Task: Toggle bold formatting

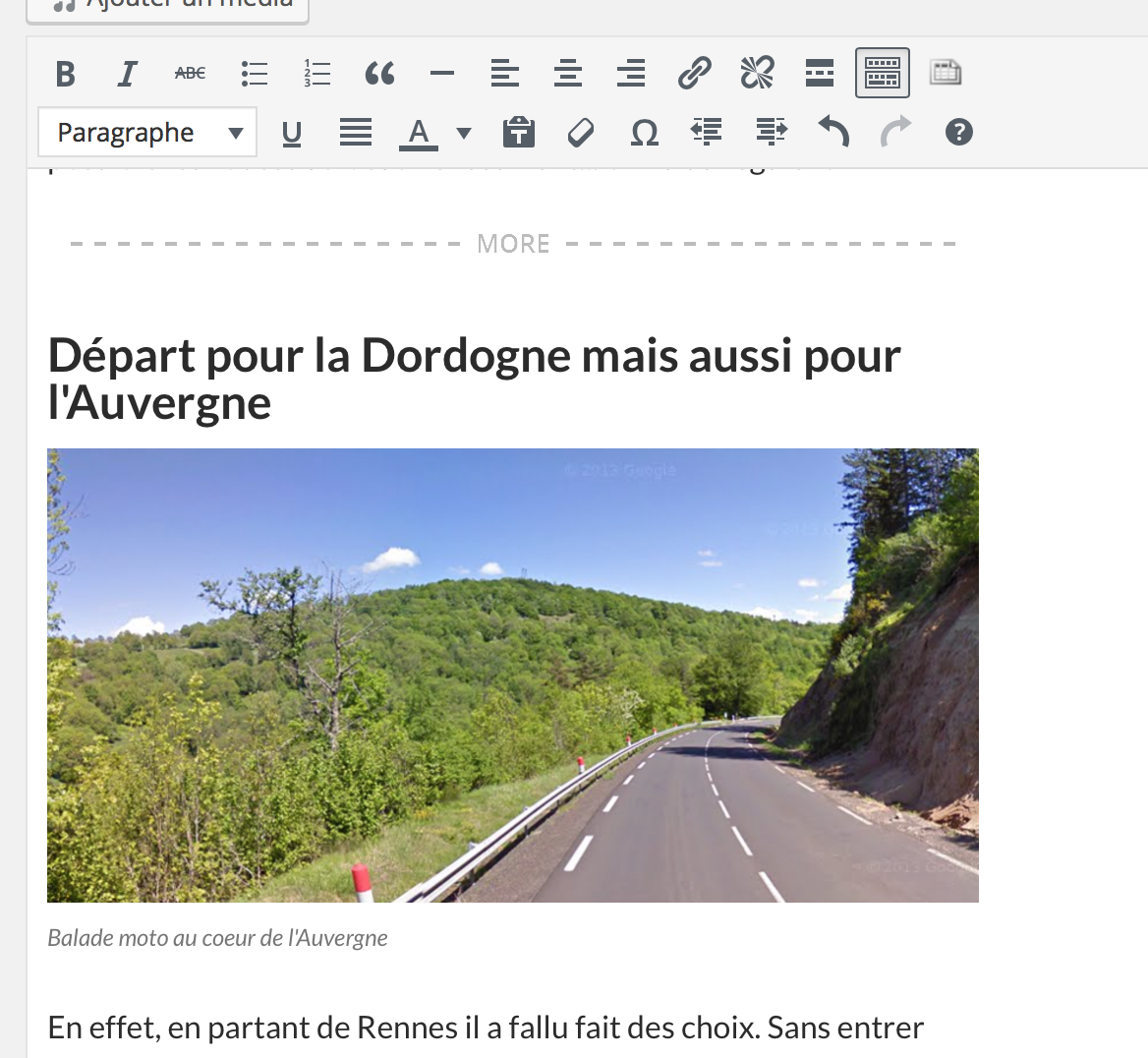Action: point(65,73)
